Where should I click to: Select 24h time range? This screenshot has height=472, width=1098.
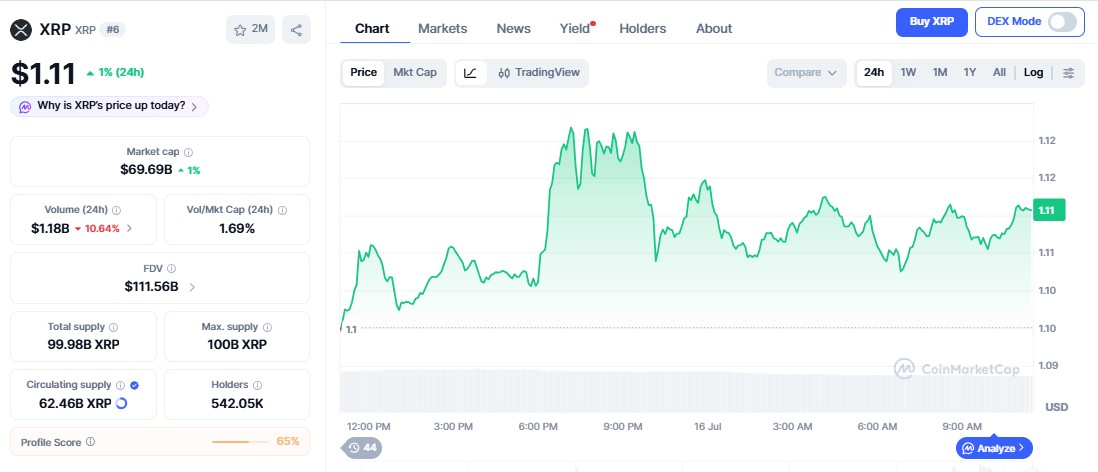click(874, 72)
